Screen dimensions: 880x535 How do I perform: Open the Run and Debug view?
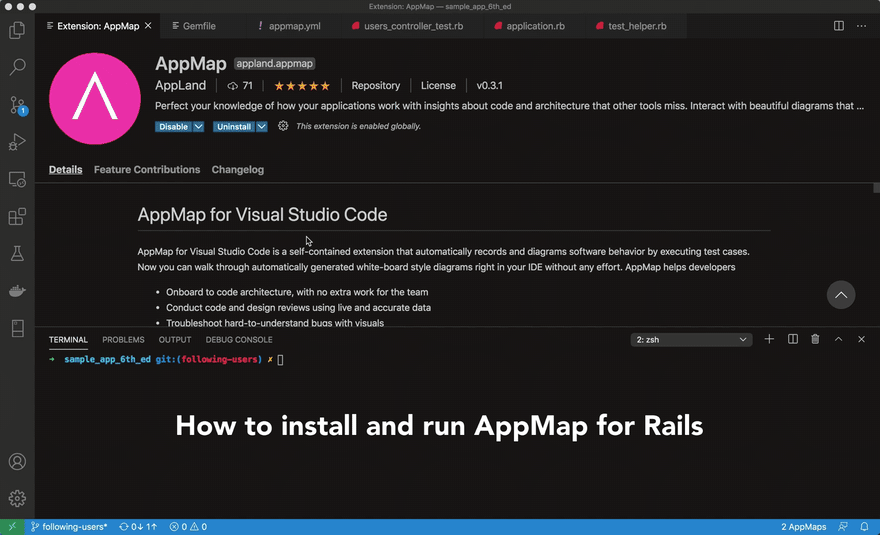click(x=17, y=141)
